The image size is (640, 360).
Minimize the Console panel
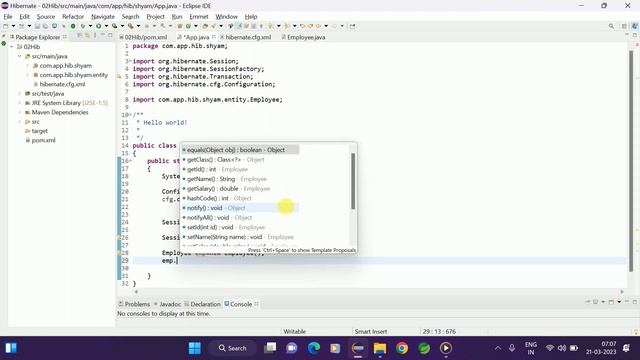point(627,302)
